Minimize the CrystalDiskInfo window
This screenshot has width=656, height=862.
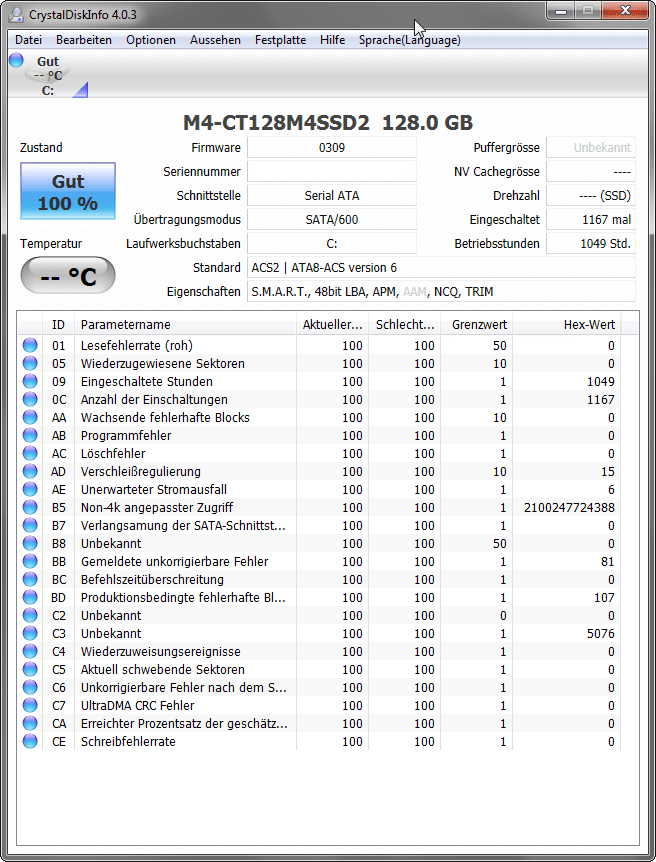(x=561, y=10)
